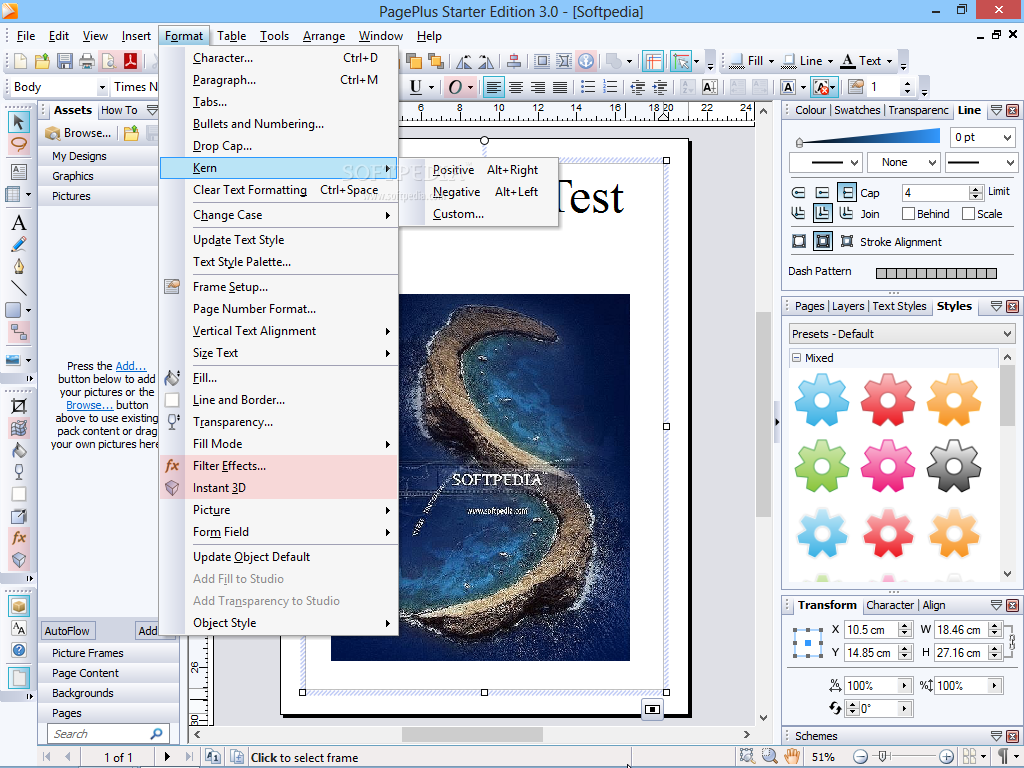Open the Presets - Default dropdown
The image size is (1024, 768).
point(902,334)
